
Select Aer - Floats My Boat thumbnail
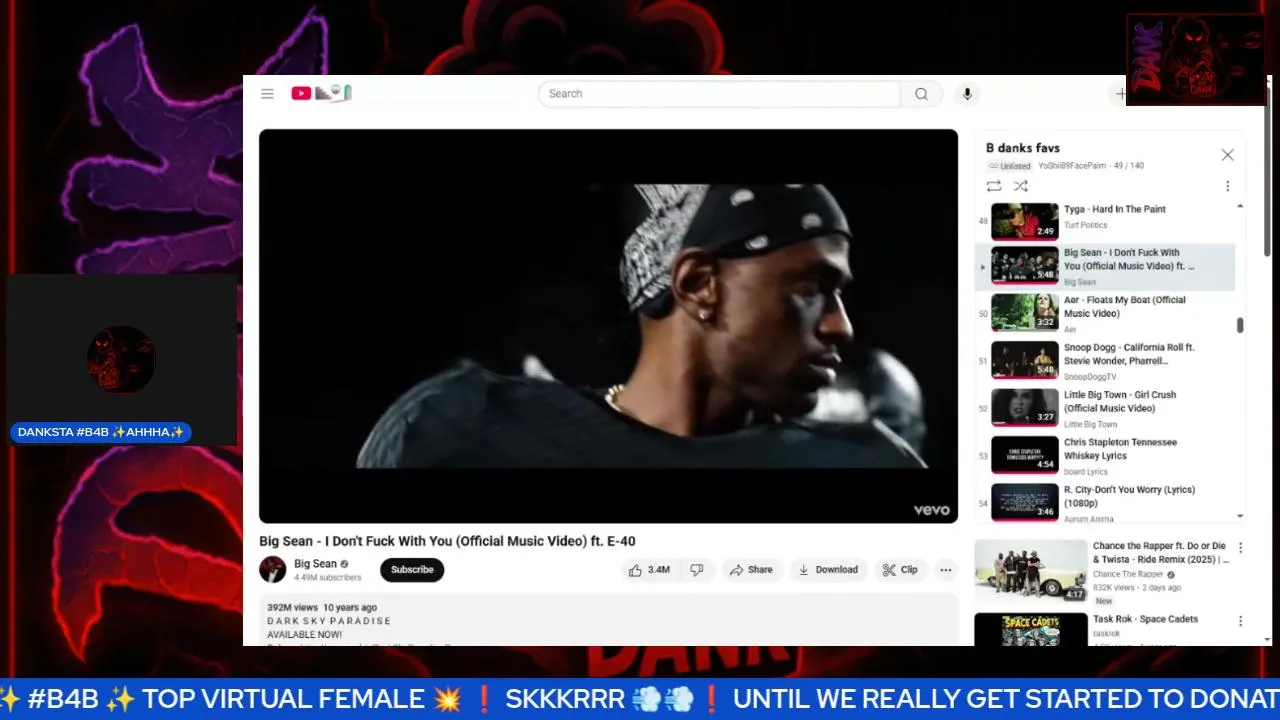[x=1024, y=312]
